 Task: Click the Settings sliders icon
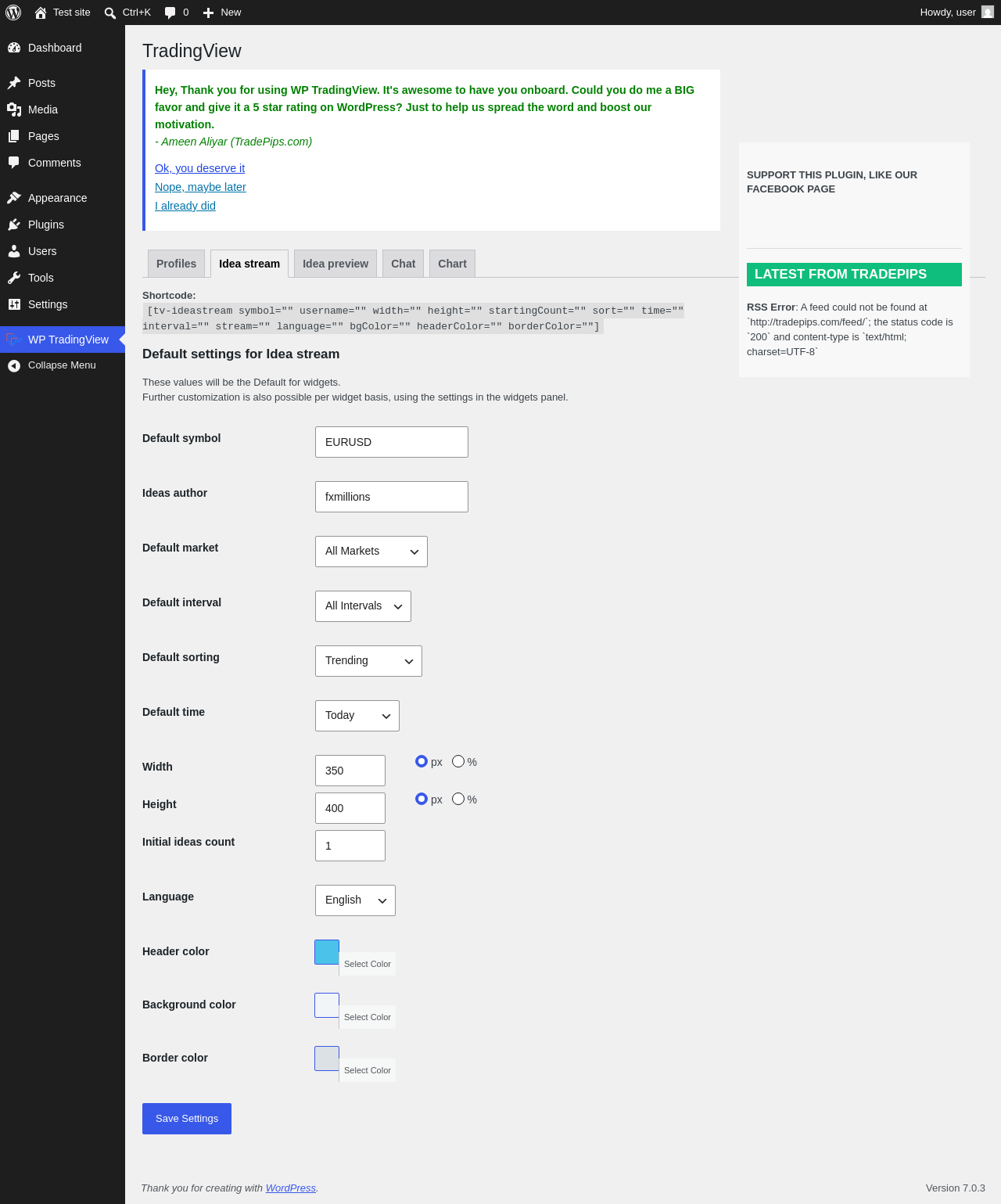14,304
